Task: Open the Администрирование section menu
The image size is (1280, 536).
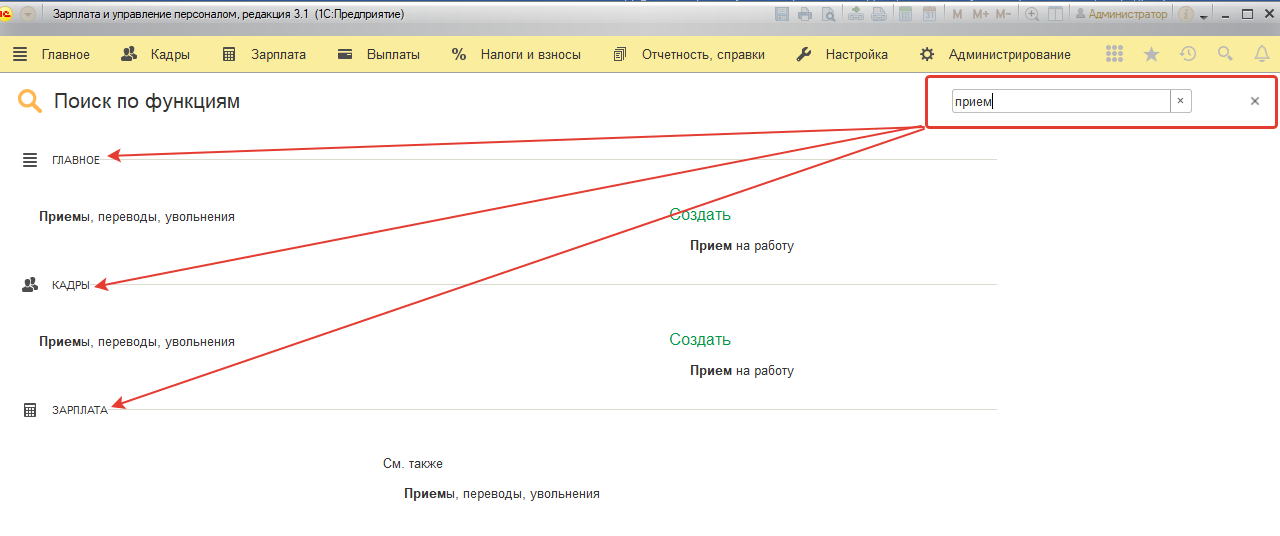Action: coord(995,55)
